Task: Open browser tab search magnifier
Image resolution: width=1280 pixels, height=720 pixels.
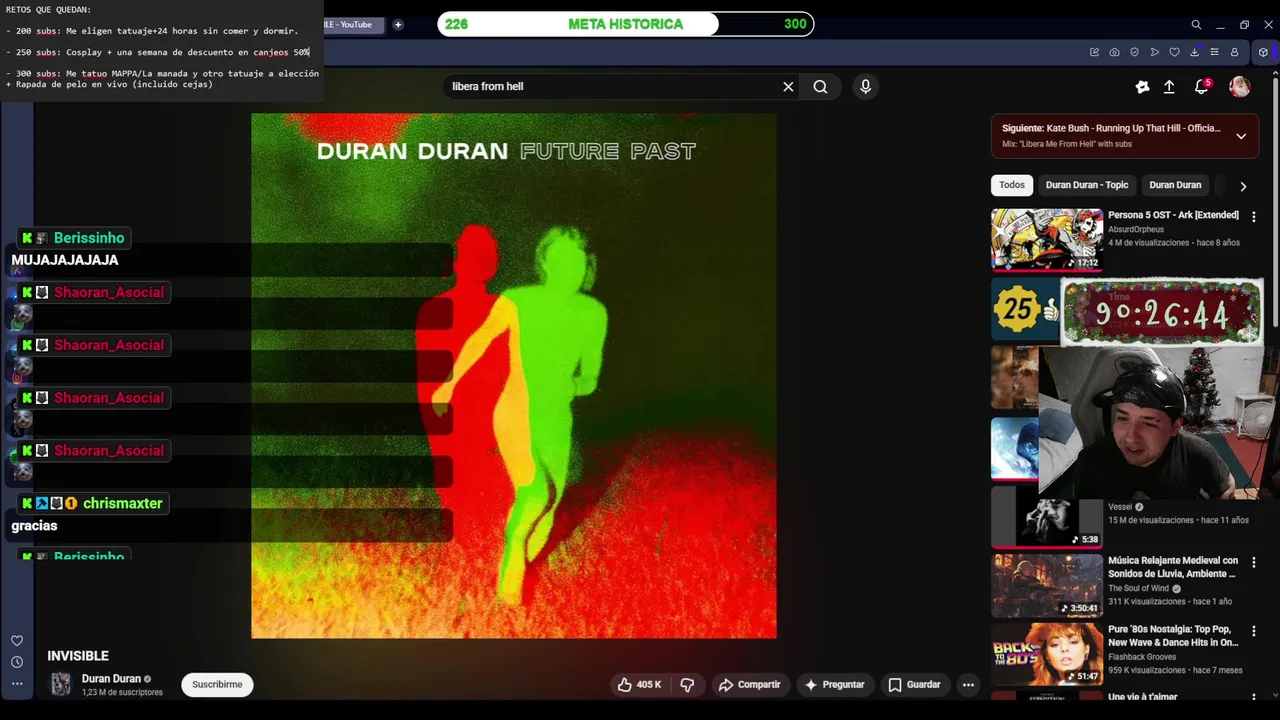Action: 1196,25
